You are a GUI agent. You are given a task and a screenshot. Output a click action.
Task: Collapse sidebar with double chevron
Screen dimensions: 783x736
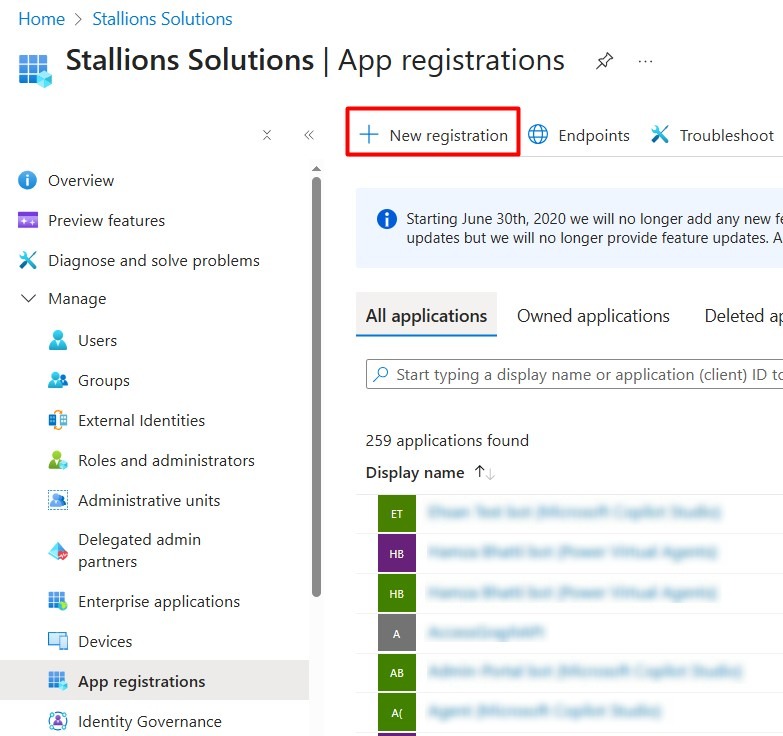click(309, 135)
